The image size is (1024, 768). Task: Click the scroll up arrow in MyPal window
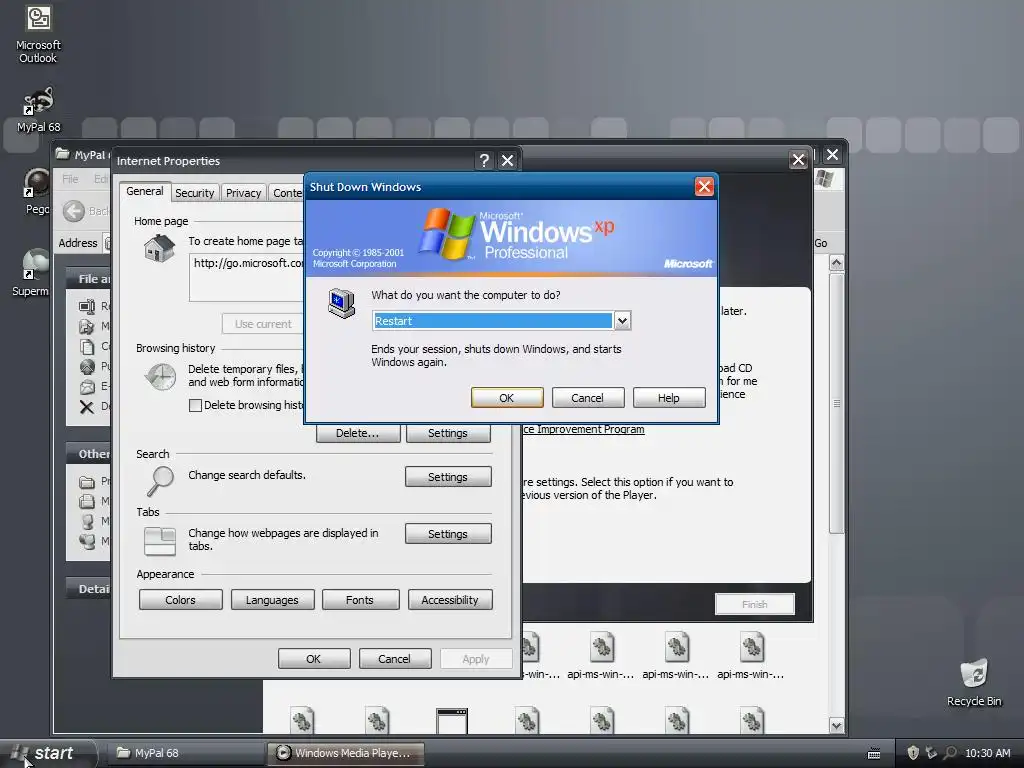pyautogui.click(x=837, y=263)
